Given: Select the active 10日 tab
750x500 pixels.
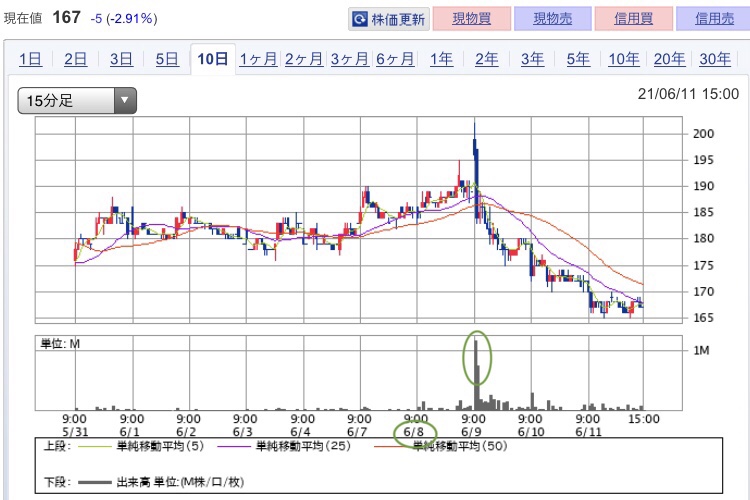Looking at the screenshot, I should click(212, 59).
